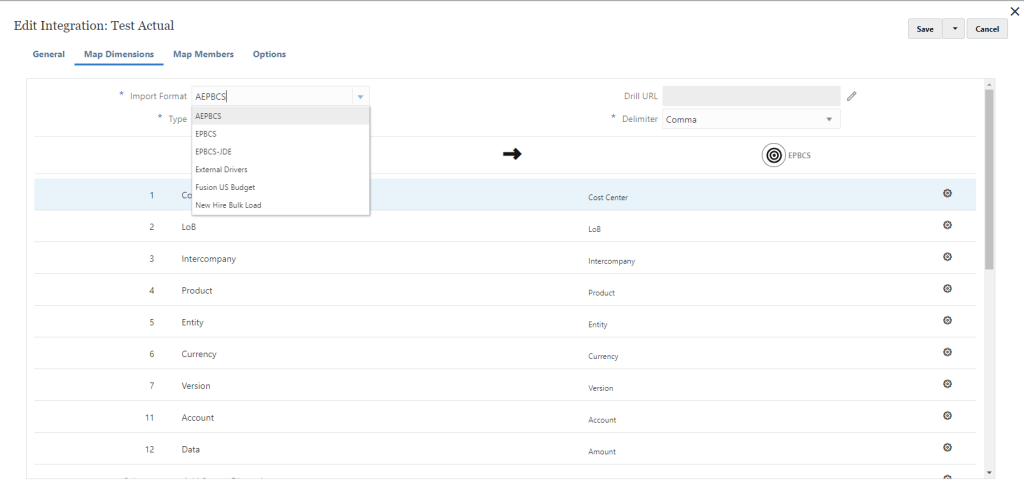The image size is (1036, 504).
Task: Open the gear settings for the Currency row
Action: coord(947,352)
